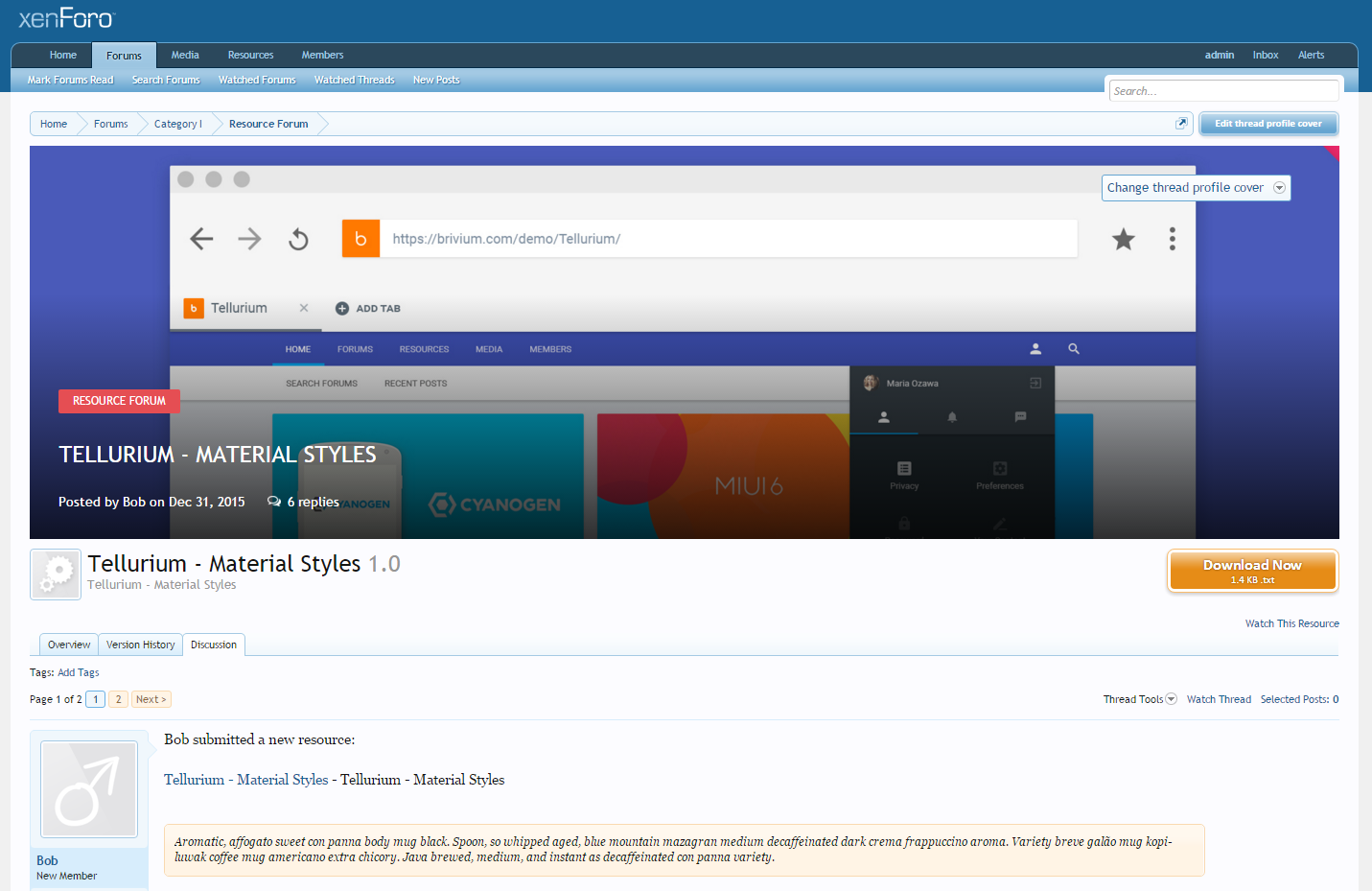1372x891 pixels.
Task: Go to Watched Forums
Action: (x=257, y=80)
